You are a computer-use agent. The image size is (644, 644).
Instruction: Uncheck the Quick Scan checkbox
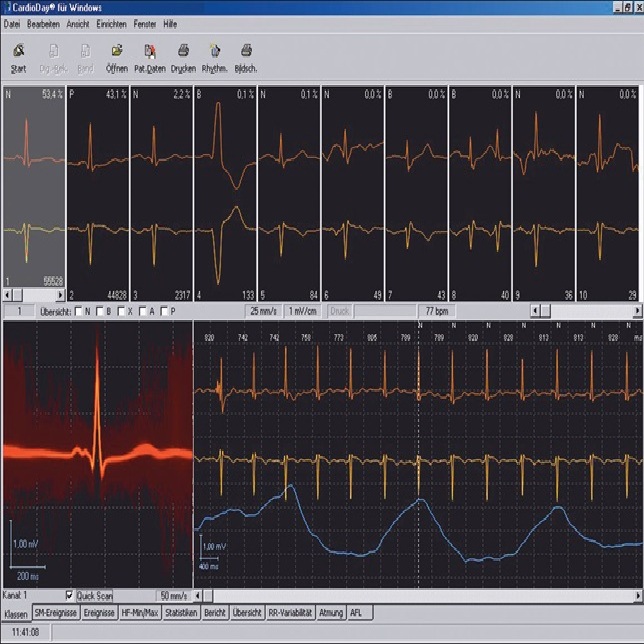point(69,595)
